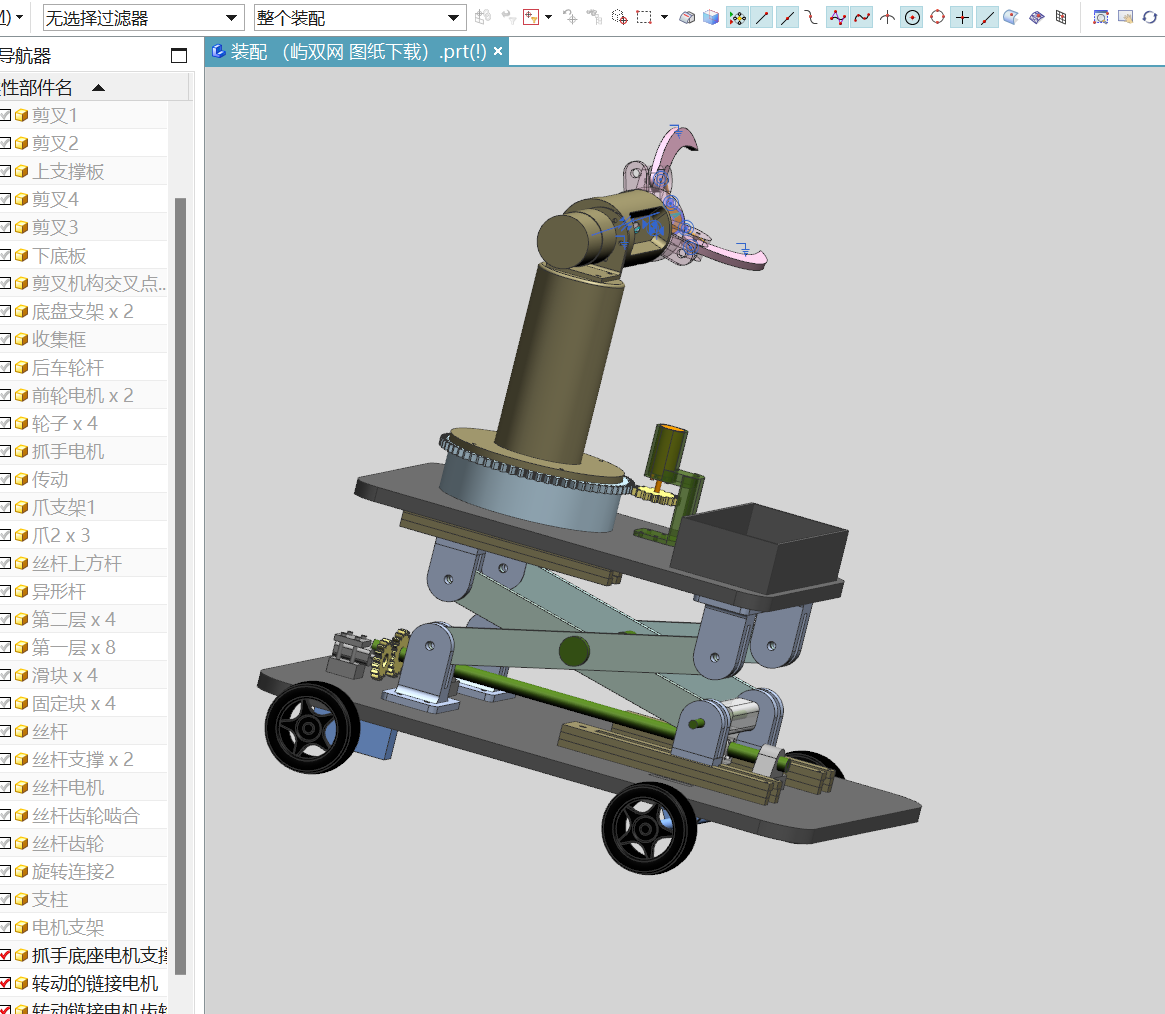
Task: Toggle the intersection snap point
Action: 887,17
